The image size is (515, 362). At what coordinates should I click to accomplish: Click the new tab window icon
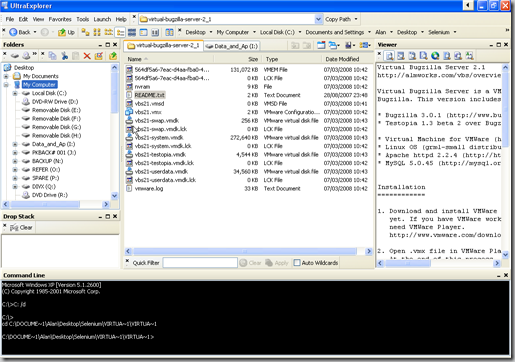(x=321, y=45)
